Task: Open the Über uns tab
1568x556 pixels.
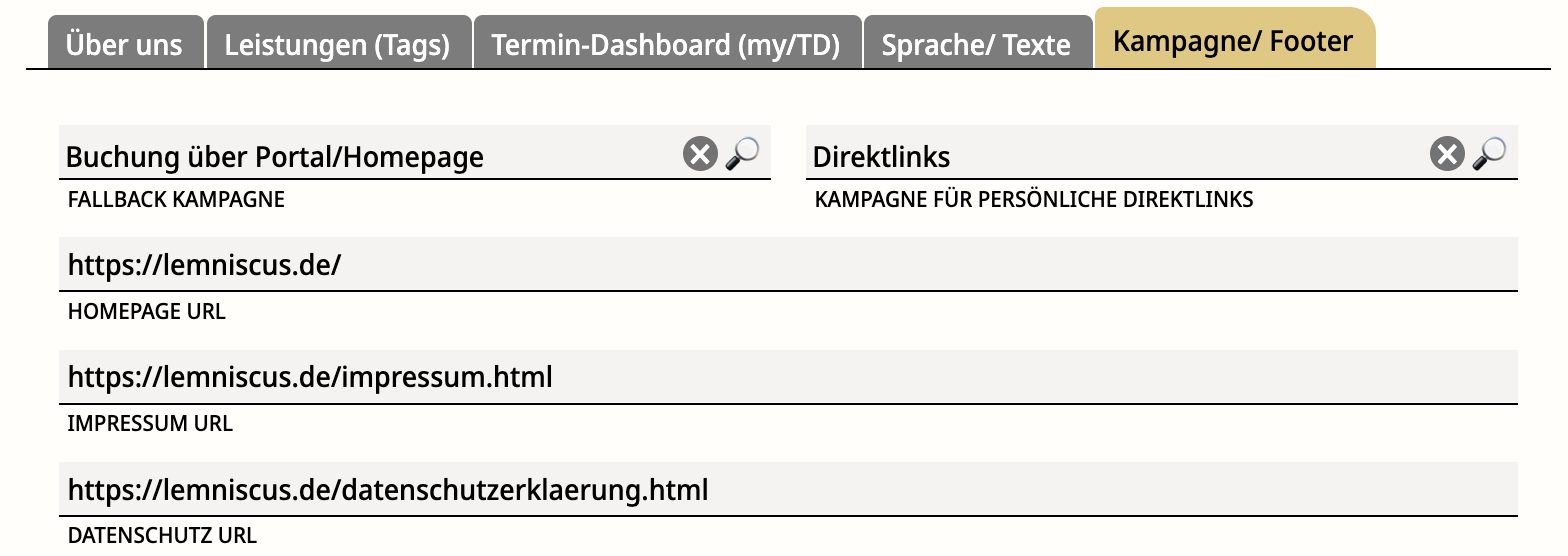Action: coord(125,43)
